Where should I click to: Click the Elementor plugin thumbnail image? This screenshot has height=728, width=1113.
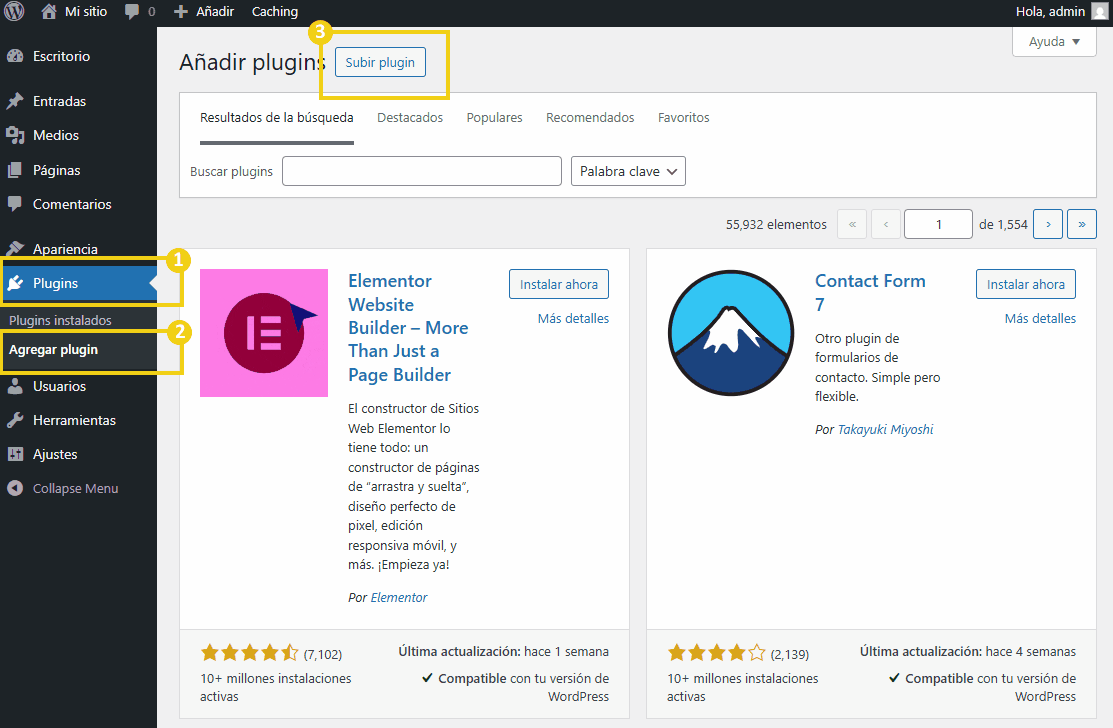264,333
